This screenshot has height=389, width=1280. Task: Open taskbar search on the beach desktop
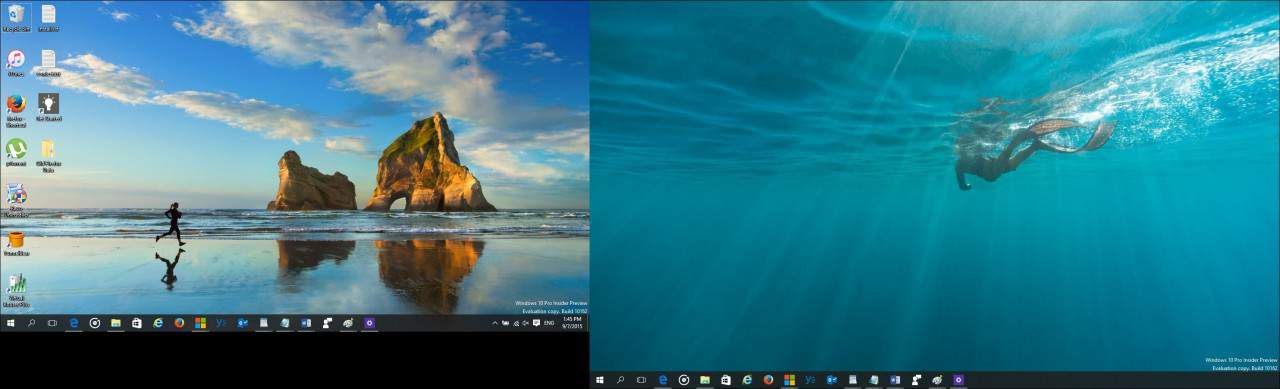pyautogui.click(x=31, y=323)
